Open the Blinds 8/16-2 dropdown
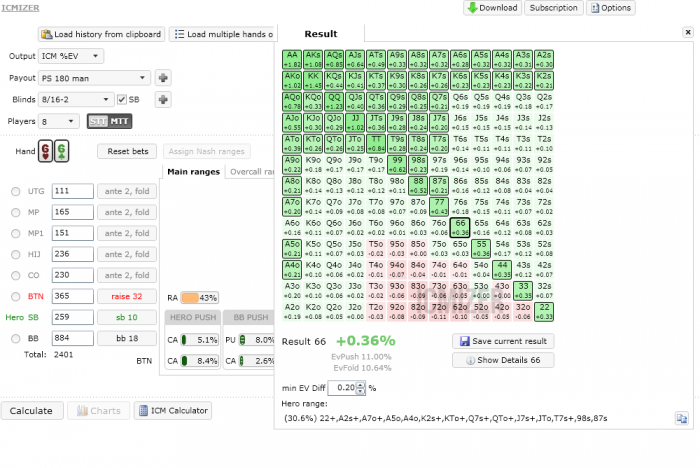Viewport: 700px width, 468px height. click(x=75, y=100)
